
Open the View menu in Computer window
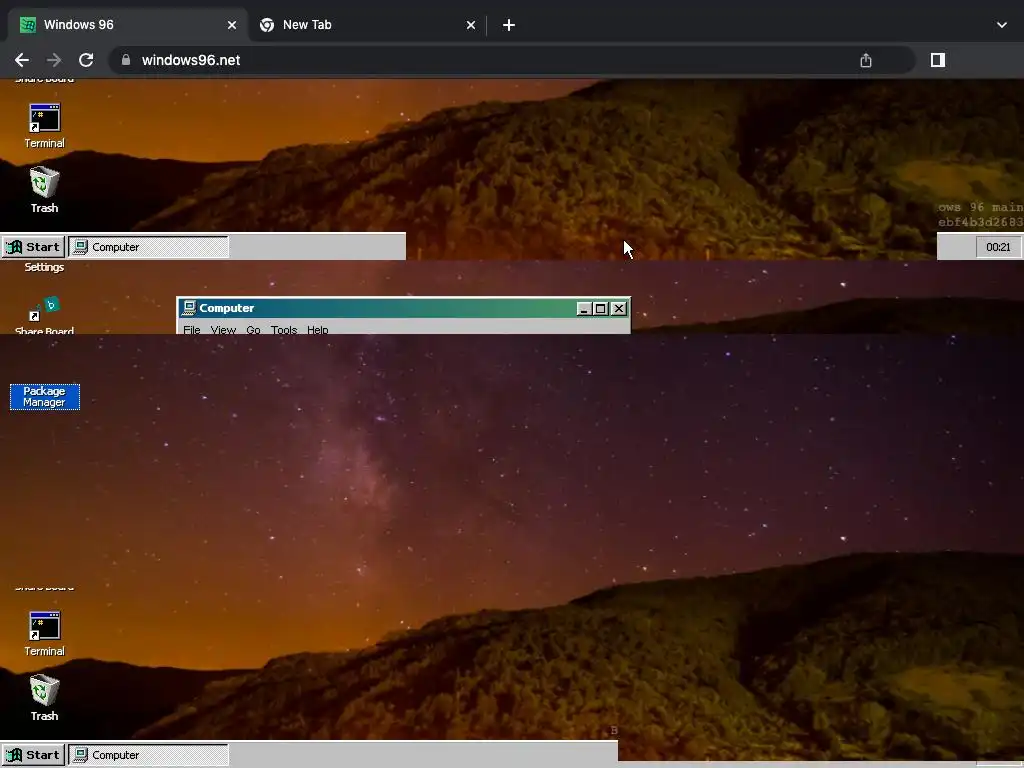point(223,330)
